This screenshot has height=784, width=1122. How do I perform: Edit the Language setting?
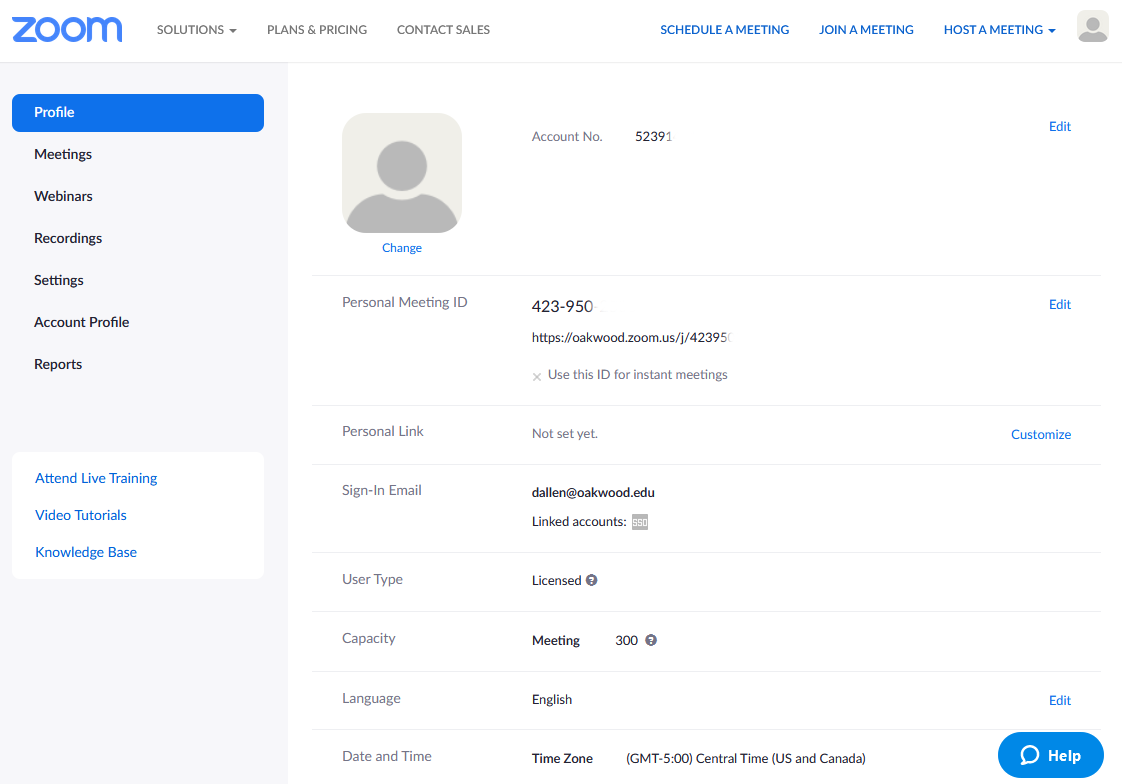tap(1060, 700)
